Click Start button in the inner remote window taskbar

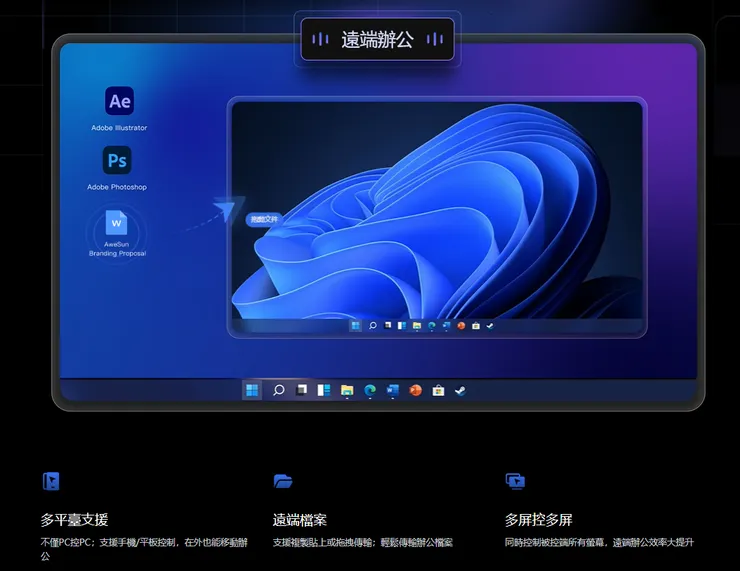[x=355, y=325]
